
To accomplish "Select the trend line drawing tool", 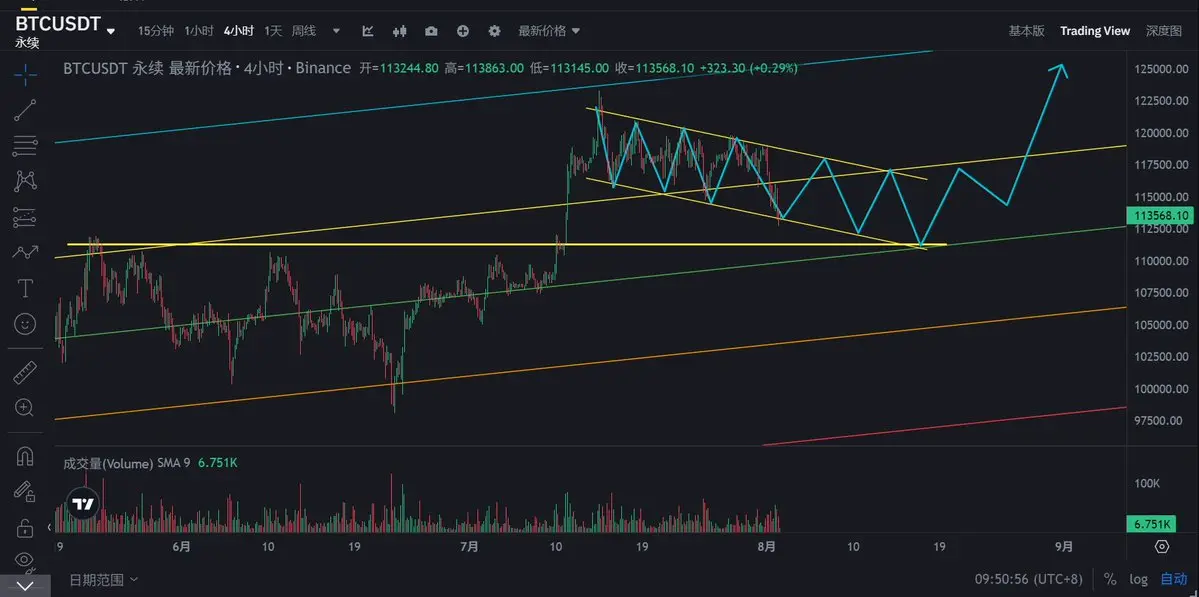I will click(x=25, y=110).
